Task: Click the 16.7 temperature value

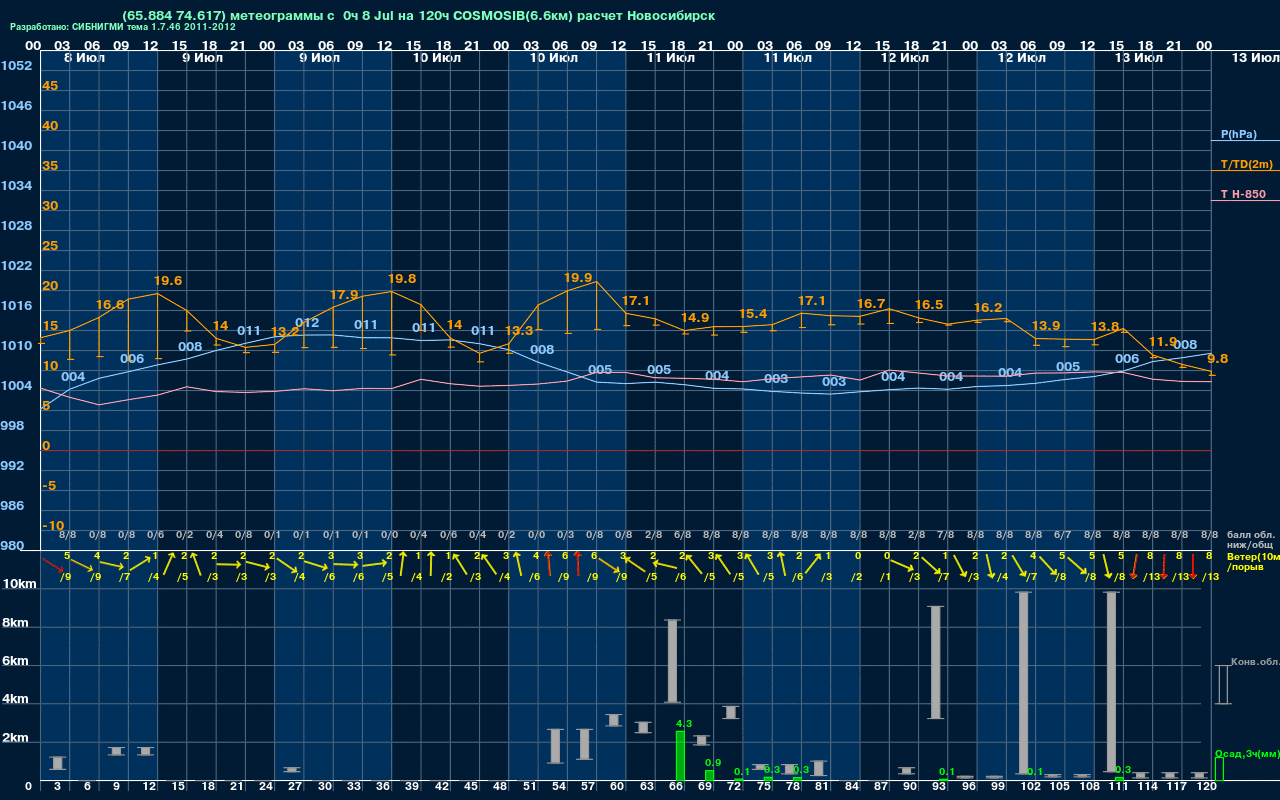Action: pyautogui.click(x=871, y=304)
